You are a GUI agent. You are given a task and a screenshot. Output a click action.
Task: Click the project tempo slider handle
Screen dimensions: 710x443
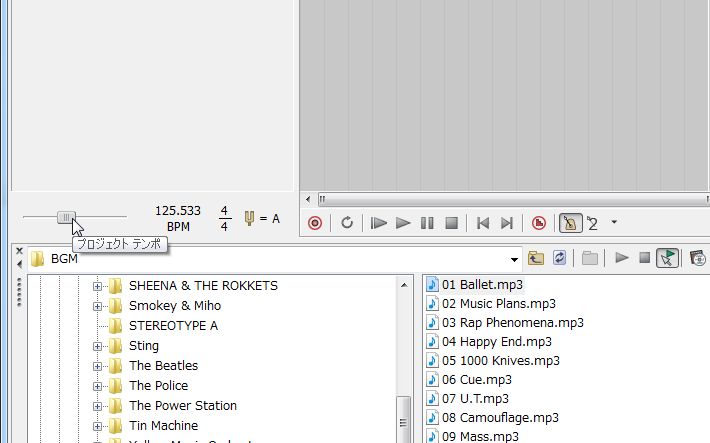click(66, 217)
